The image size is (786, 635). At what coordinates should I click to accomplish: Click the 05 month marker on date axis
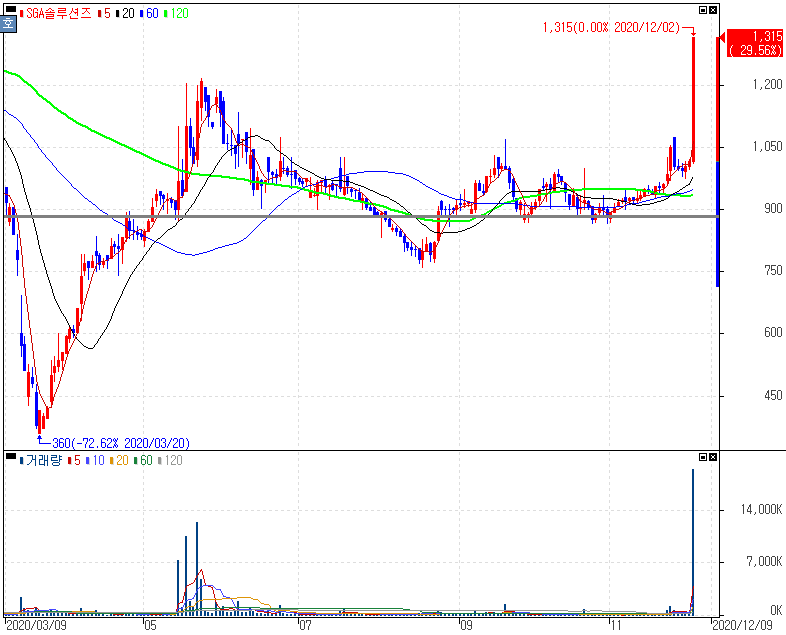[x=150, y=625]
